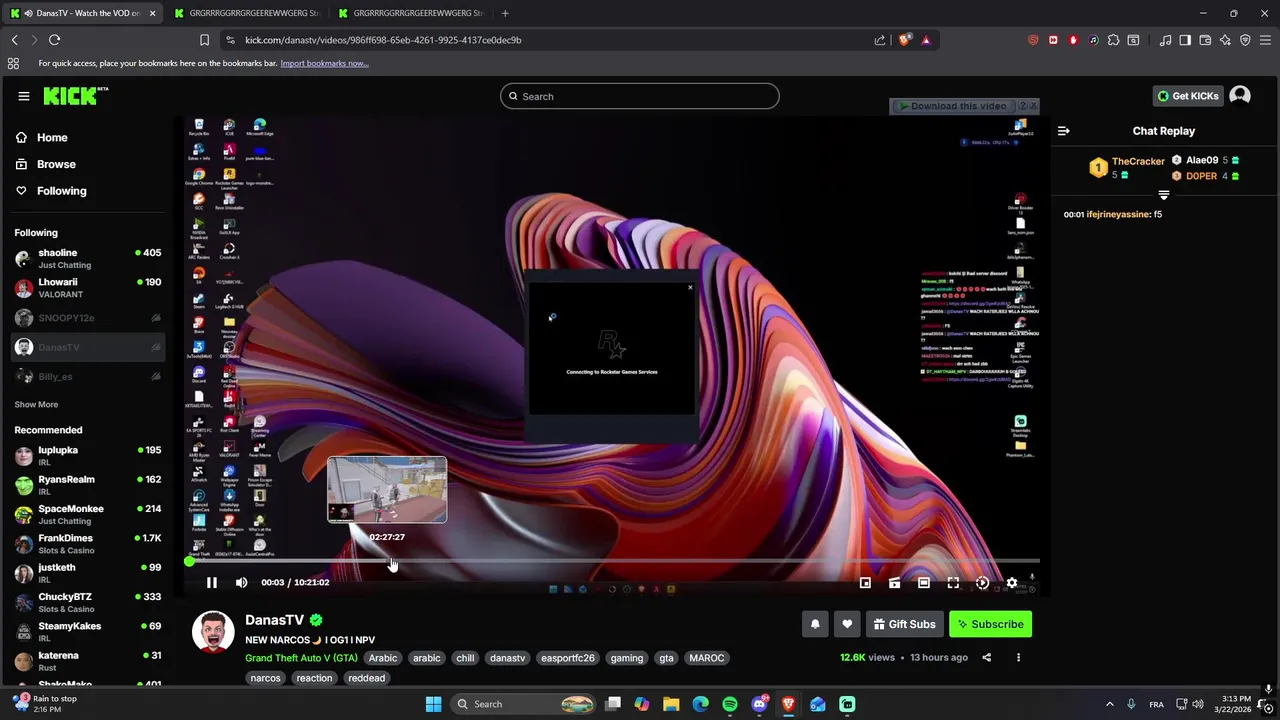Viewport: 1280px width, 720px height.
Task: Bookmark this page using the bookmark icon
Action: pos(204,40)
